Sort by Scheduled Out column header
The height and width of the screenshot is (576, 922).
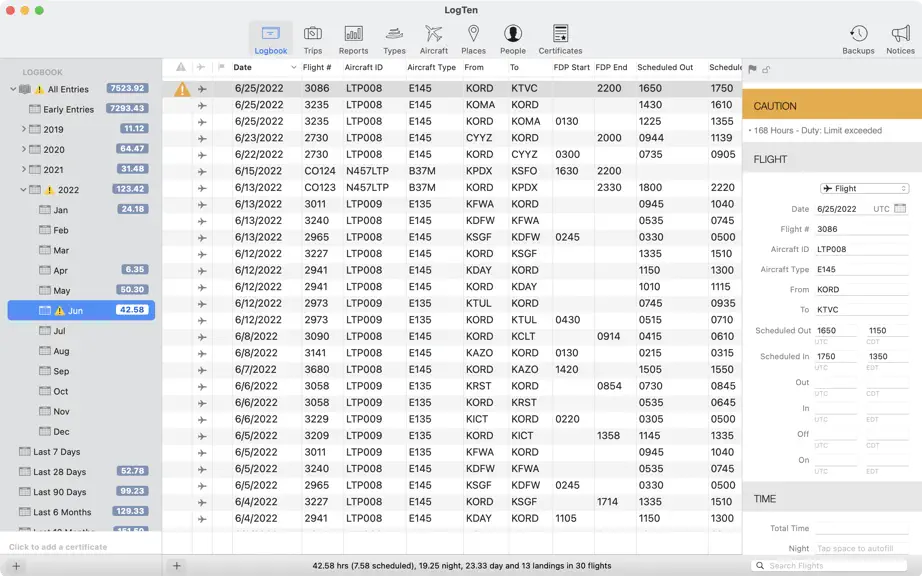[x=665, y=67]
